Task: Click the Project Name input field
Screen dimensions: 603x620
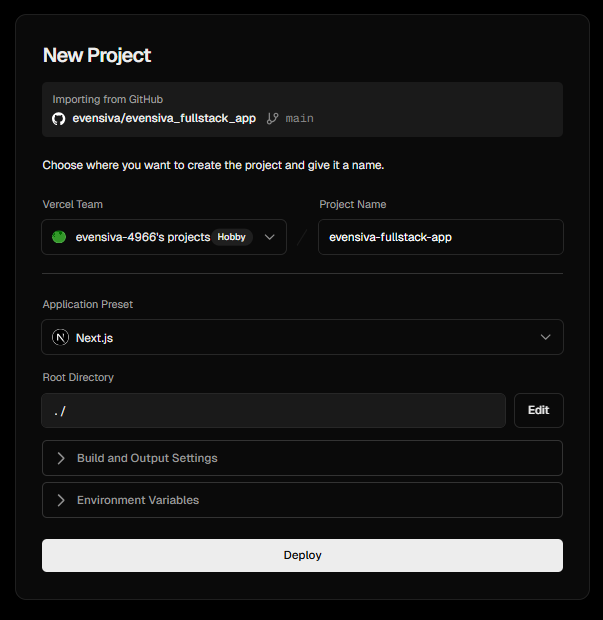Action: click(441, 237)
